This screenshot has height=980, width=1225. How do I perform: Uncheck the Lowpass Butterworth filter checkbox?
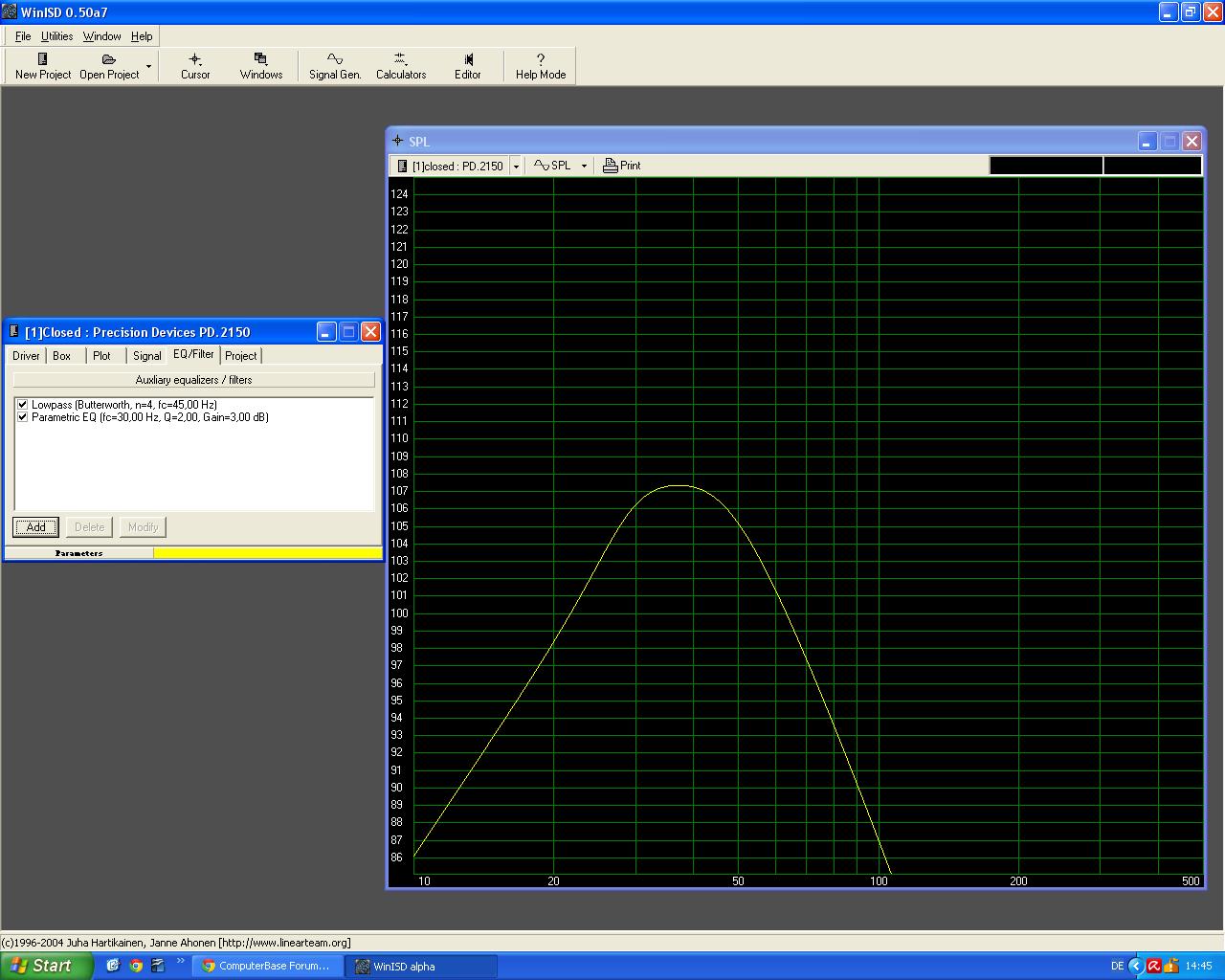(23, 405)
